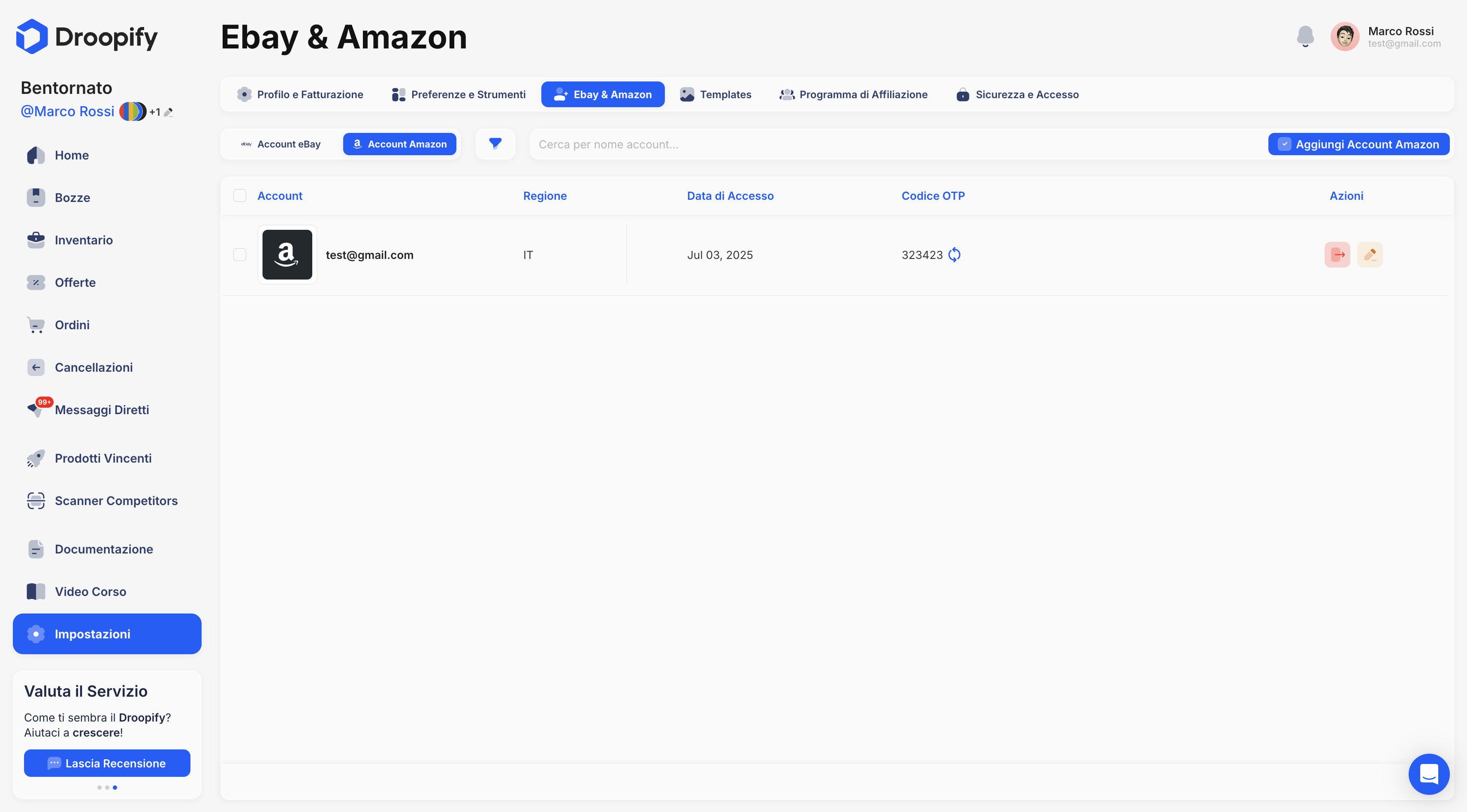Click the Azioni column header
Screen dimensions: 1467x812
pyautogui.click(x=1346, y=196)
